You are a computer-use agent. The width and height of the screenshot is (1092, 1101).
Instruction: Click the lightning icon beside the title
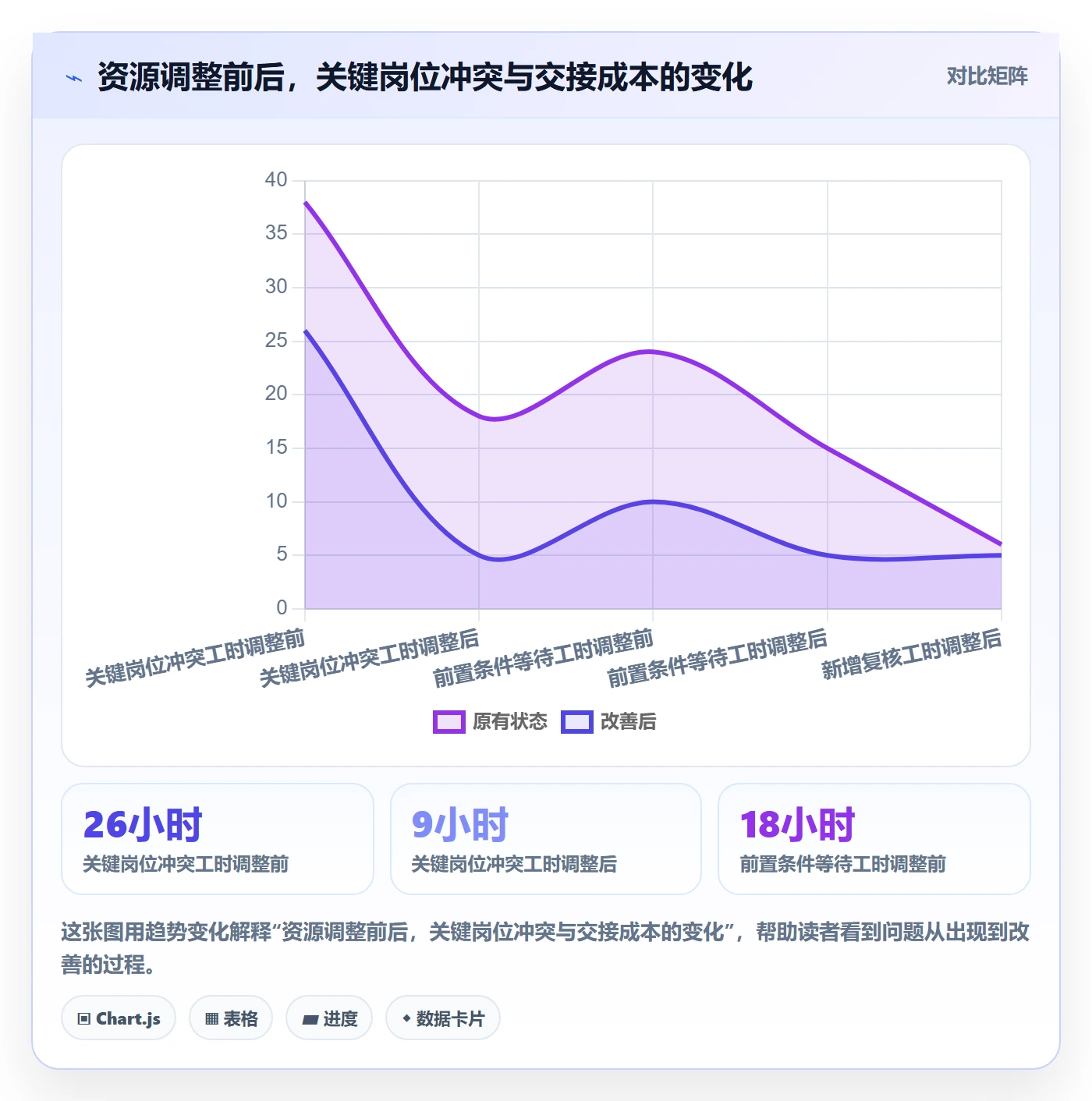(74, 78)
